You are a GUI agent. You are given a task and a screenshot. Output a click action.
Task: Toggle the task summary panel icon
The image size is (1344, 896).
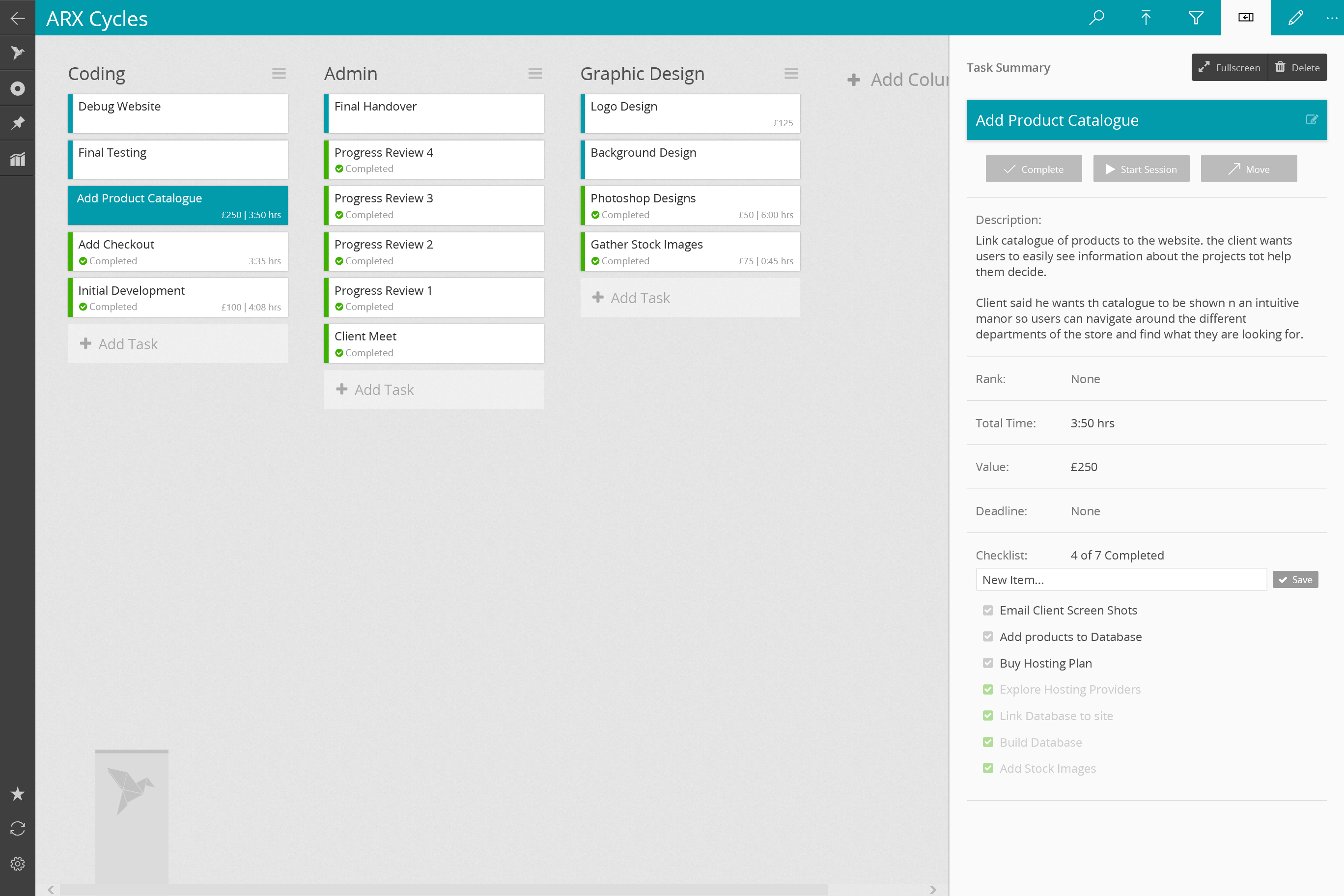point(1246,18)
